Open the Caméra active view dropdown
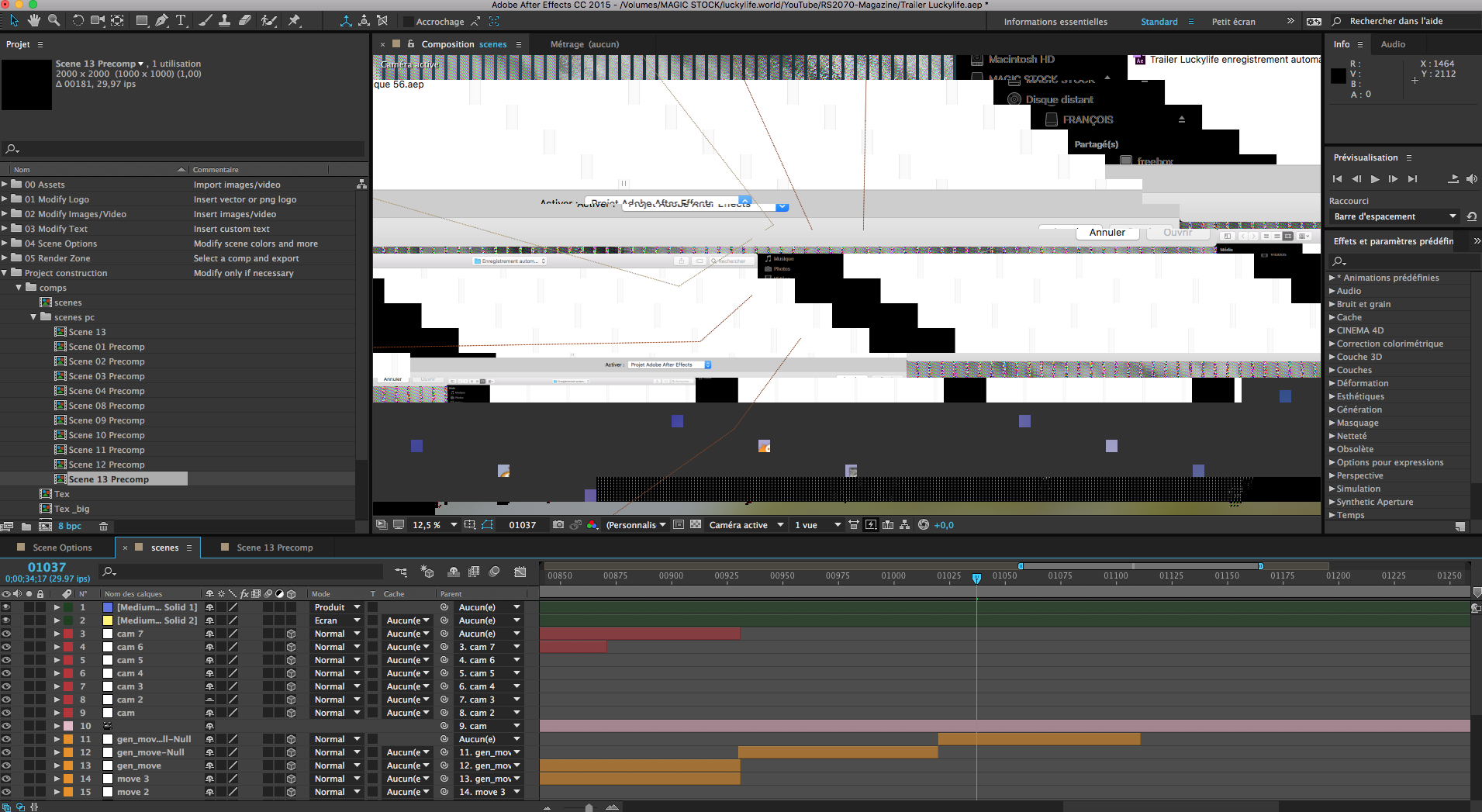Viewport: 1482px width, 812px height. [x=745, y=525]
